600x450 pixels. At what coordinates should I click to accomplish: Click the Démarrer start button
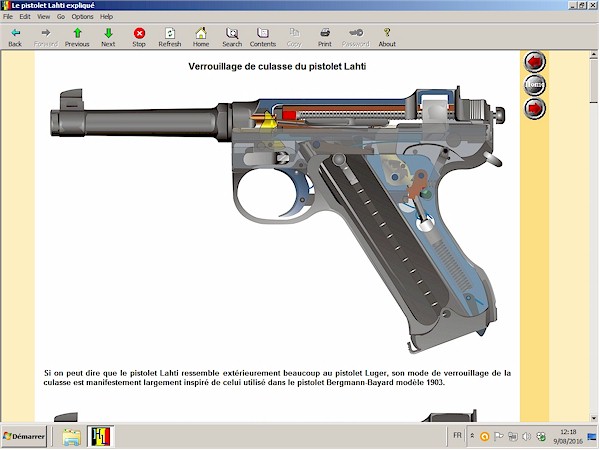pyautogui.click(x=24, y=436)
